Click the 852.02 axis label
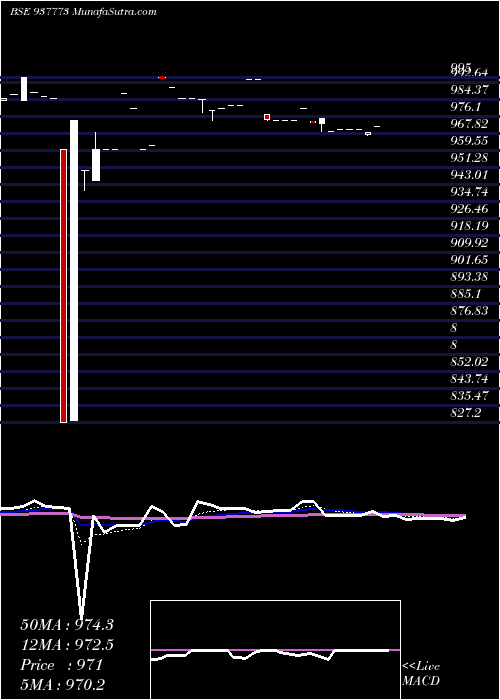Screen dimensions: 500x700 coord(469,362)
